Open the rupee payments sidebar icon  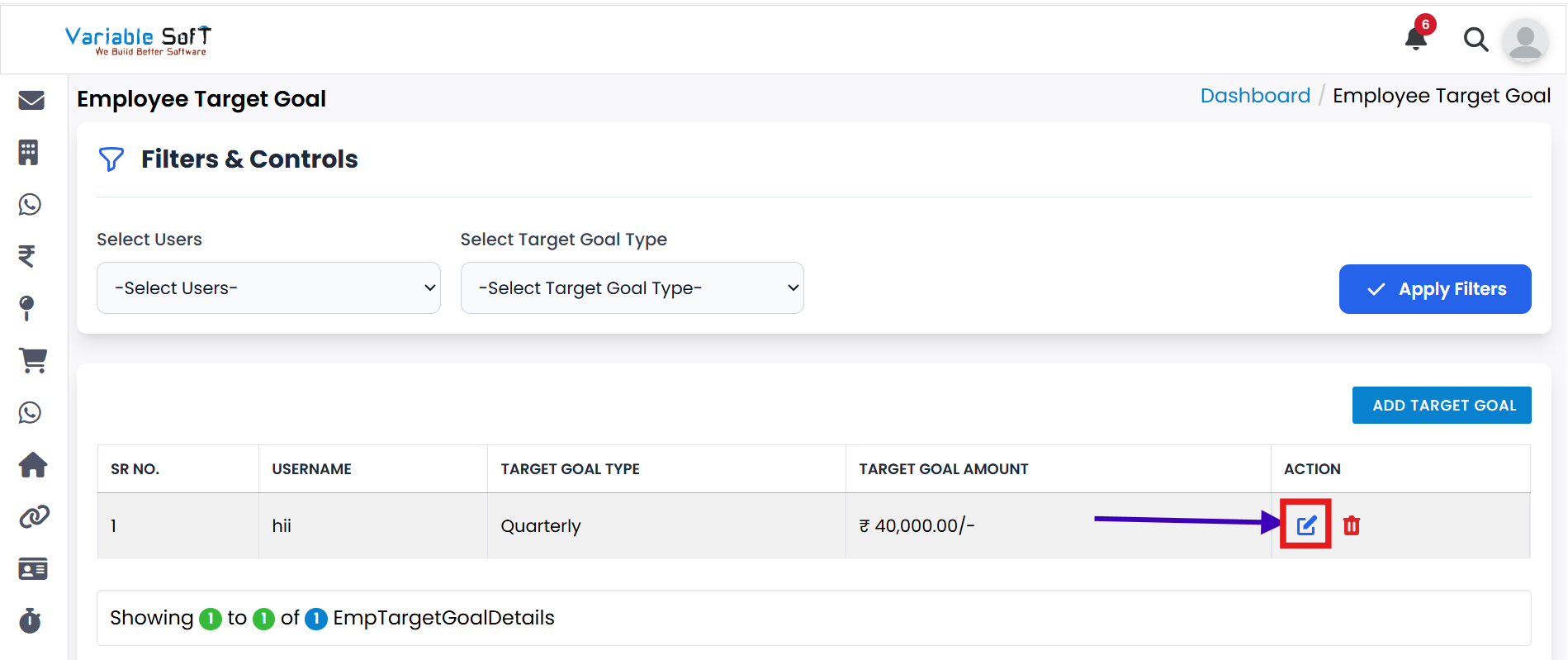27,256
